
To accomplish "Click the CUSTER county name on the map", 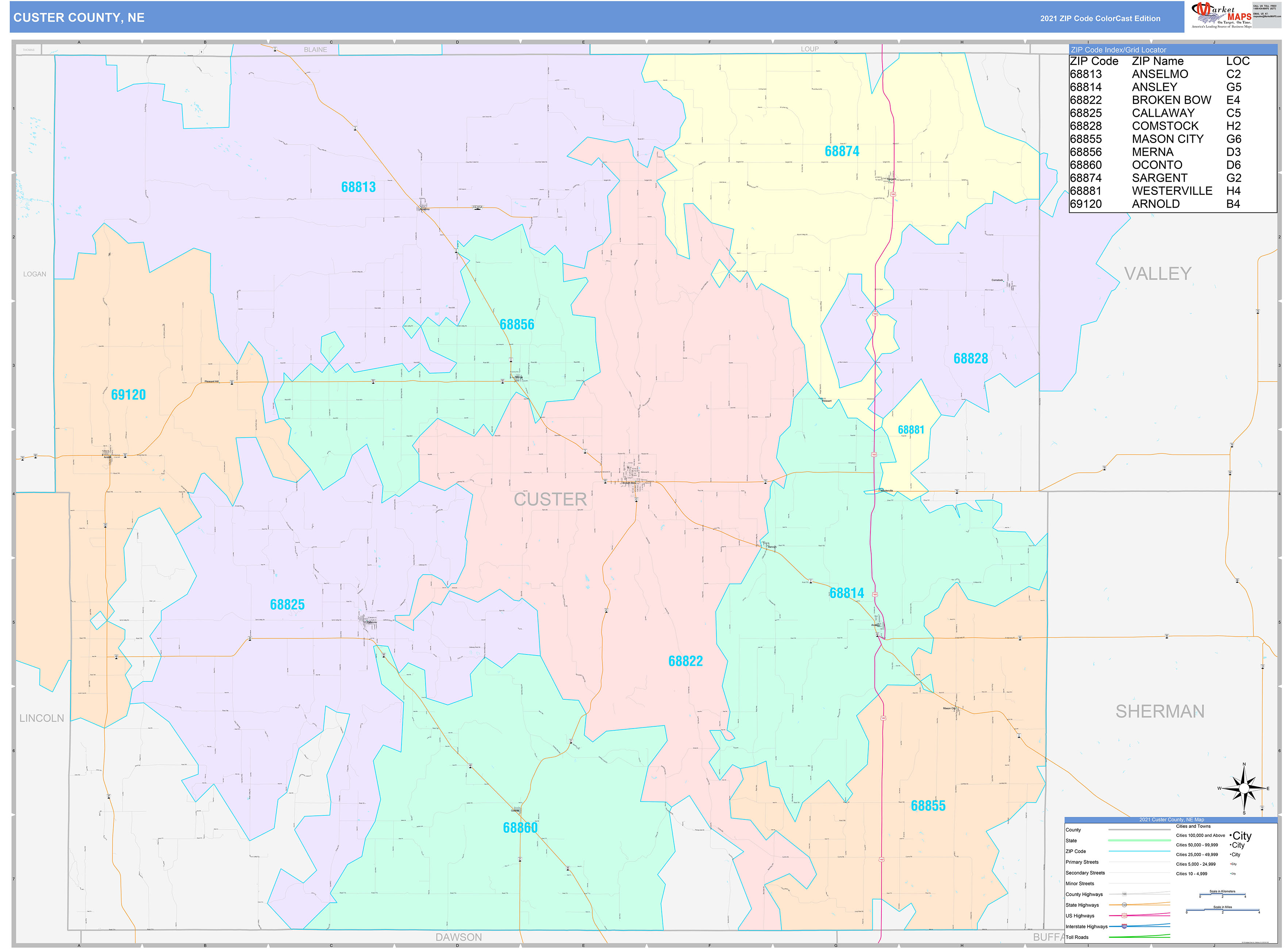I will (550, 500).
